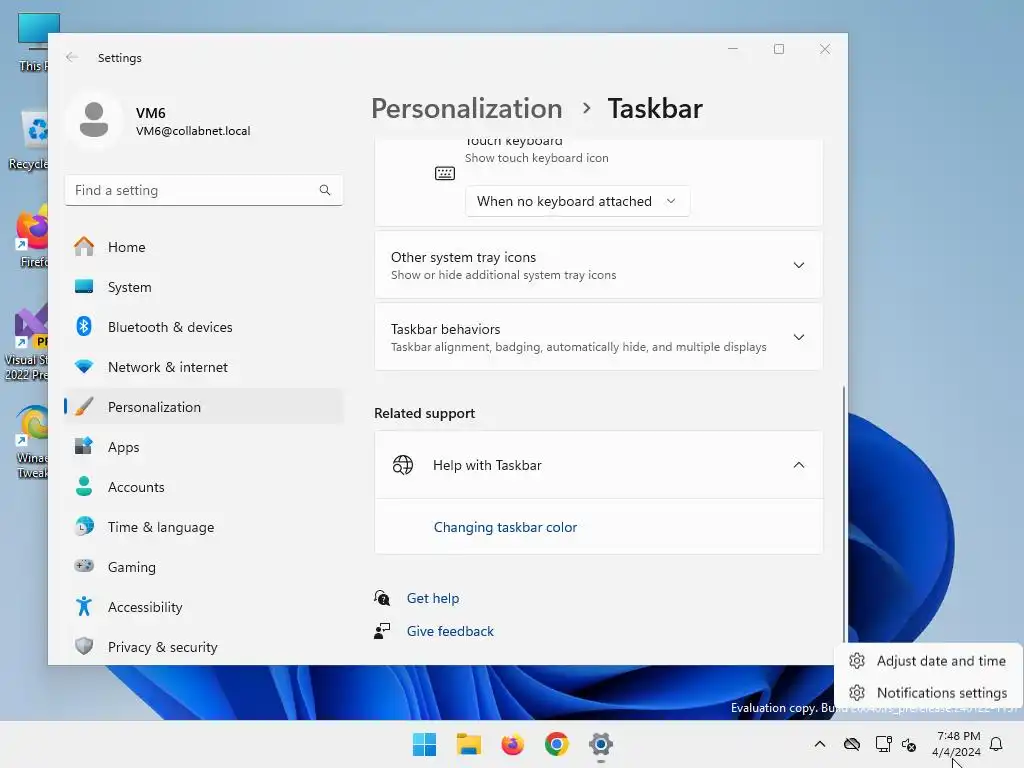The width and height of the screenshot is (1024, 768).
Task: Click the Network wifi icon
Action: [x=84, y=366]
